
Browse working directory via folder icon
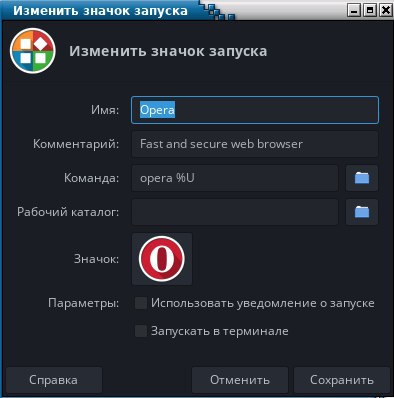(x=362, y=212)
